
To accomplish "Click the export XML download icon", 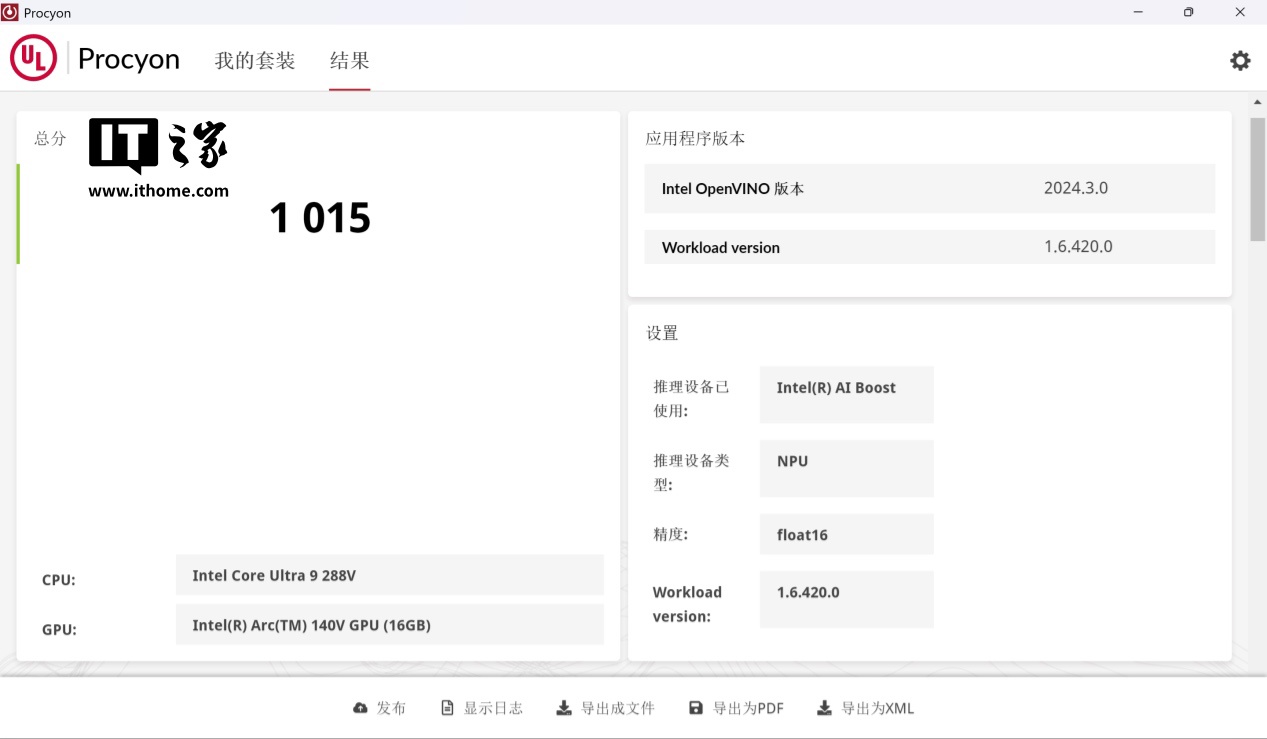I will pos(824,708).
